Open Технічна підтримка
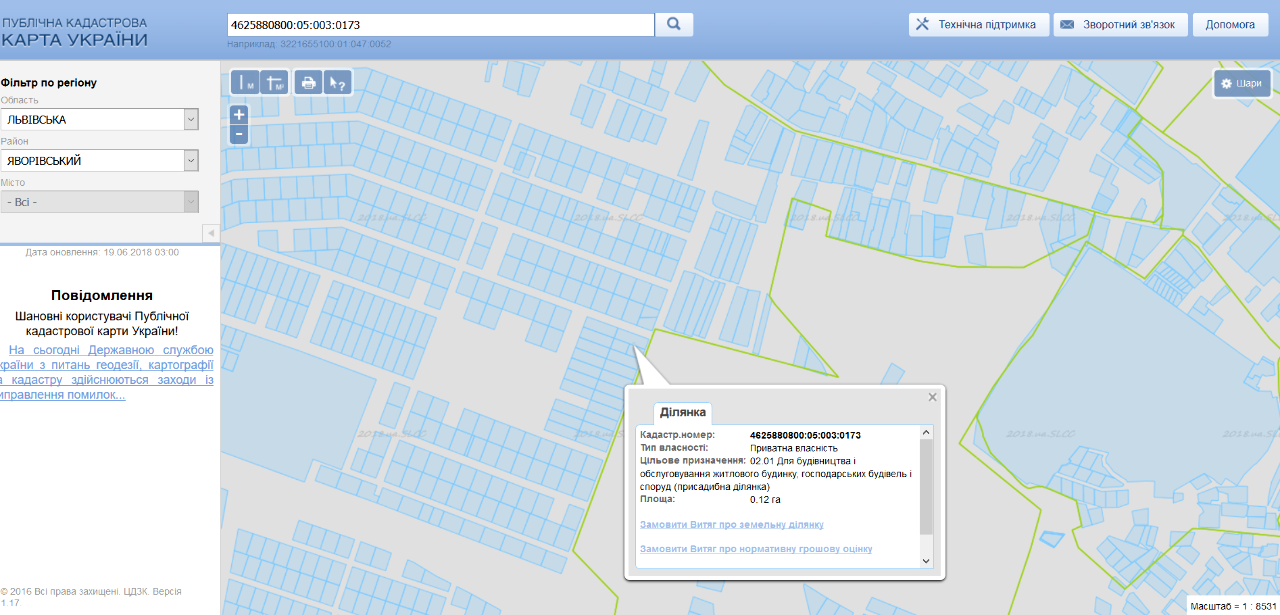 [978, 24]
